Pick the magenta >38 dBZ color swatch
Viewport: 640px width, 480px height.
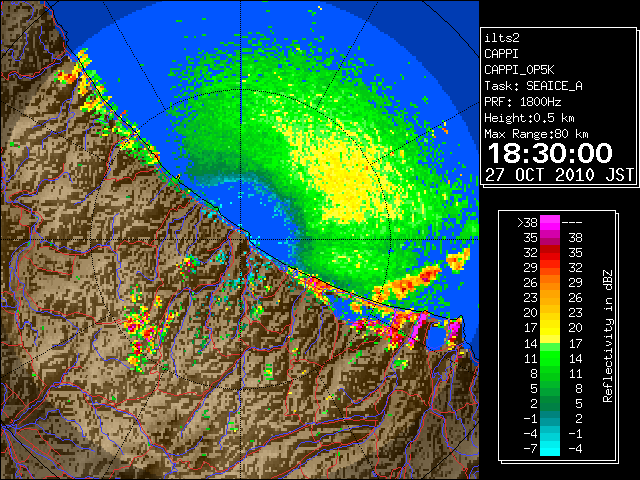click(550, 222)
